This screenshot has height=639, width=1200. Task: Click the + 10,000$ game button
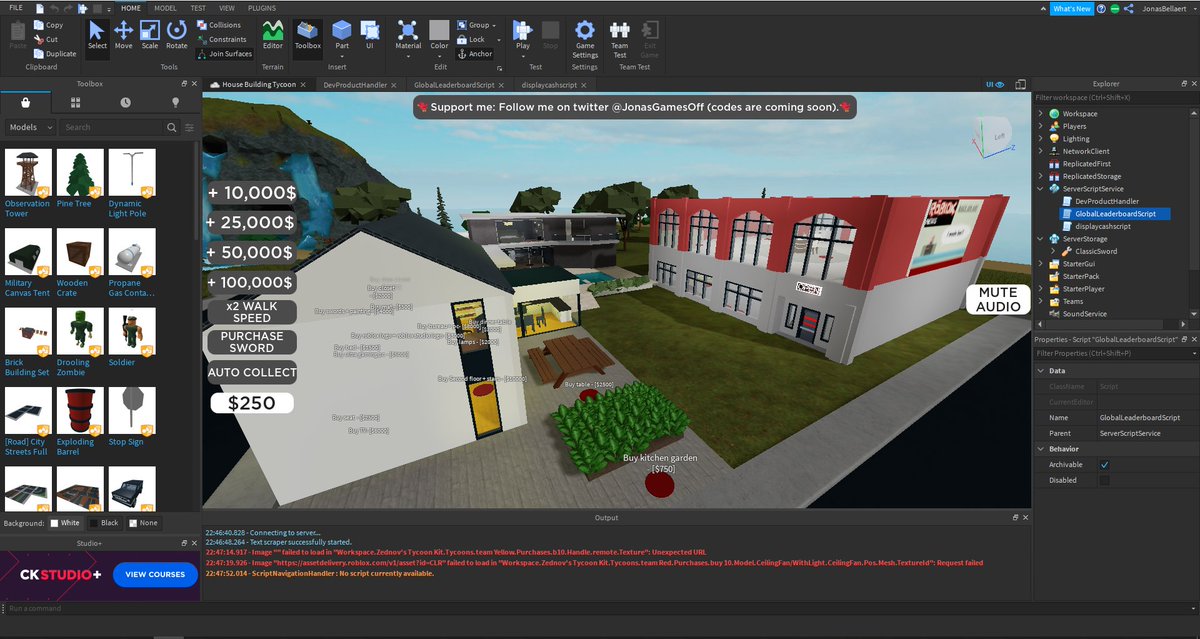250,193
